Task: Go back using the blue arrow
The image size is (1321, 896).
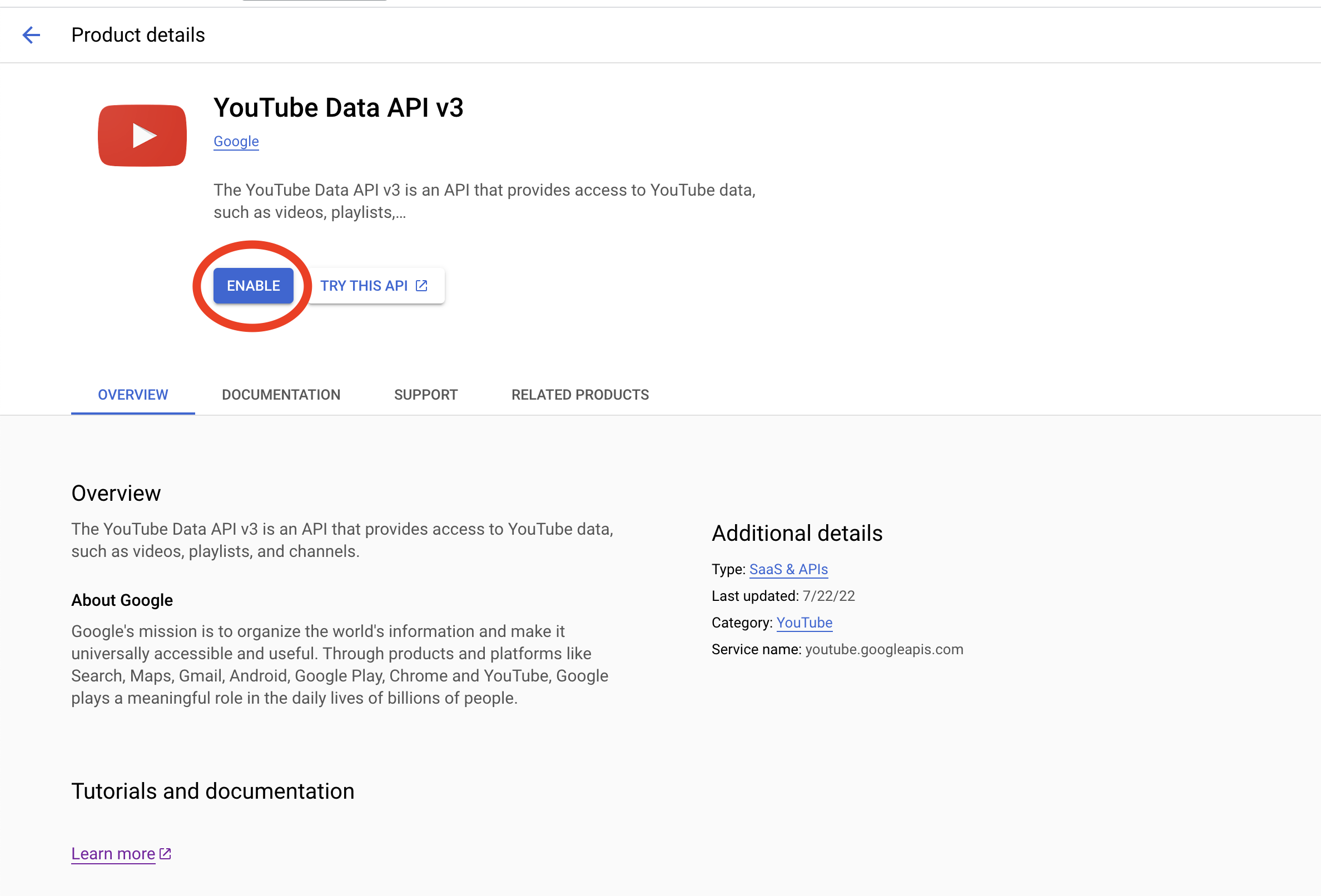Action: pyautogui.click(x=31, y=35)
